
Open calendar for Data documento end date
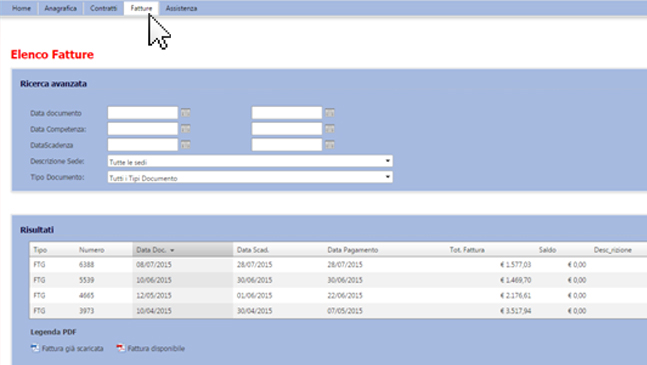pyautogui.click(x=330, y=113)
